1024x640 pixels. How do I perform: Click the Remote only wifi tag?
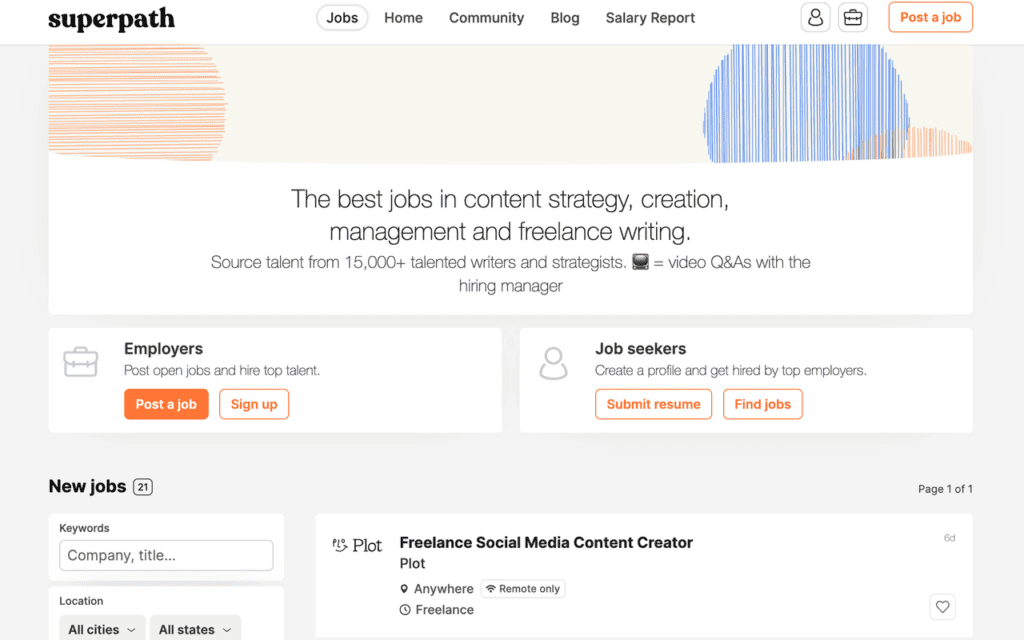(522, 589)
